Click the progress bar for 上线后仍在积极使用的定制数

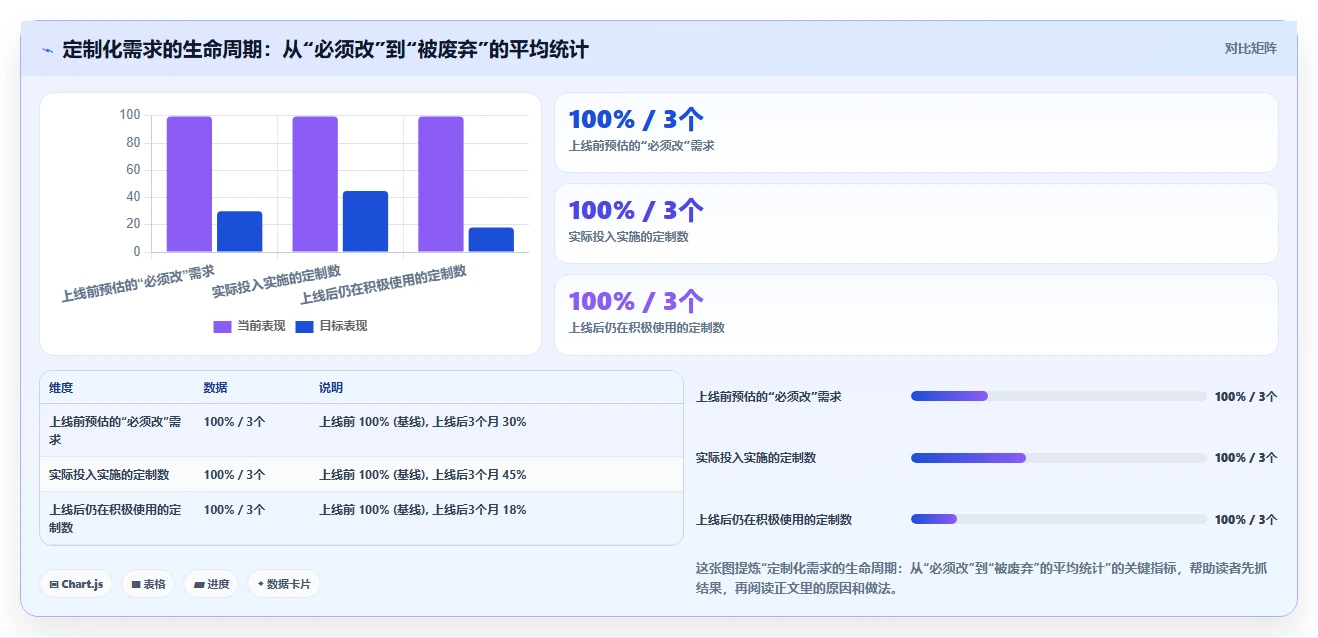click(1059, 519)
